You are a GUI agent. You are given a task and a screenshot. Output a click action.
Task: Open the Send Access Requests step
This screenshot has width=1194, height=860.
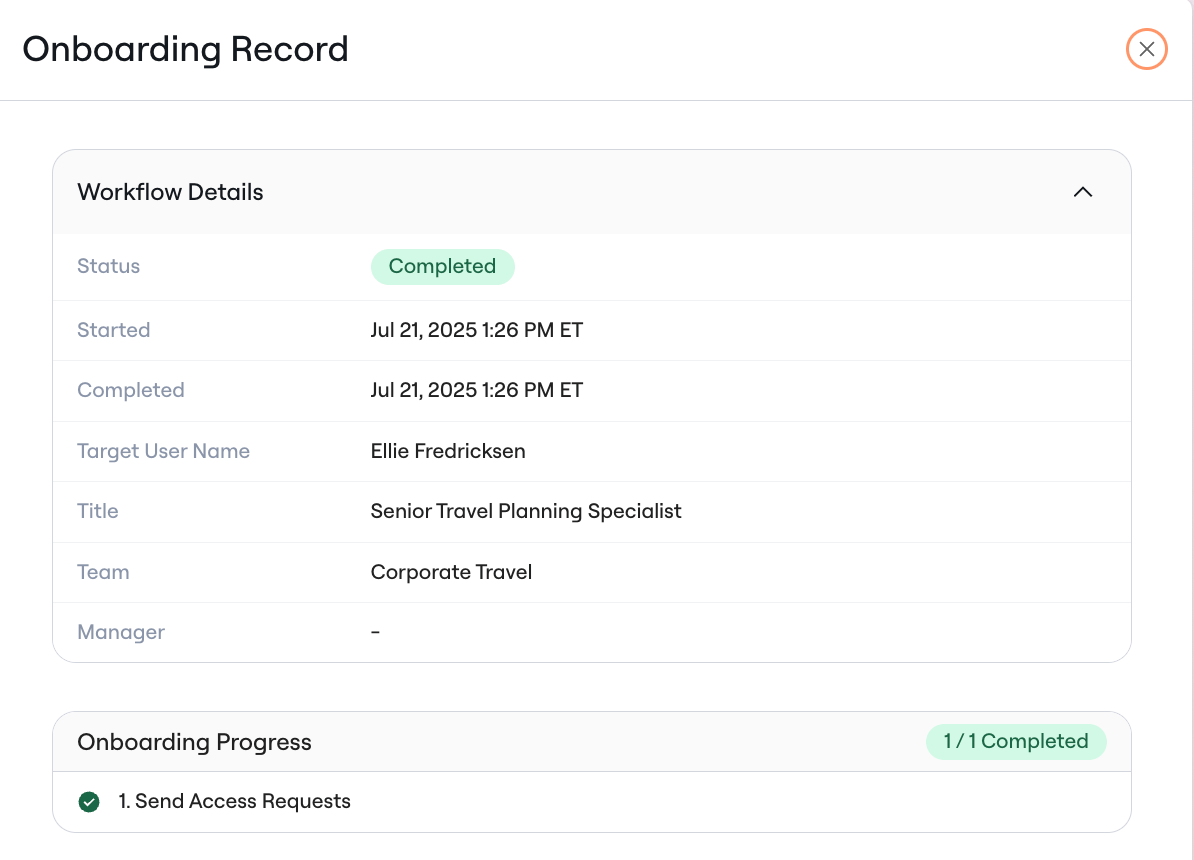tap(235, 801)
